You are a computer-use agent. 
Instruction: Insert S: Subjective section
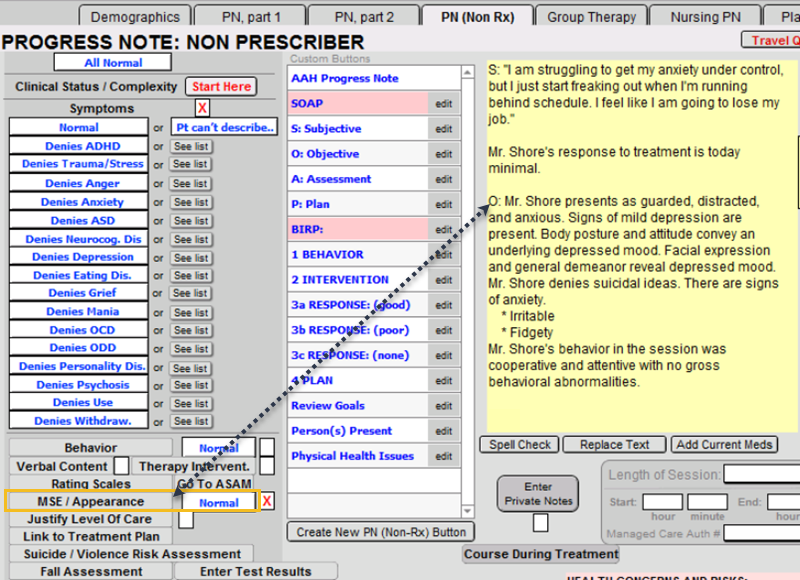coord(358,129)
